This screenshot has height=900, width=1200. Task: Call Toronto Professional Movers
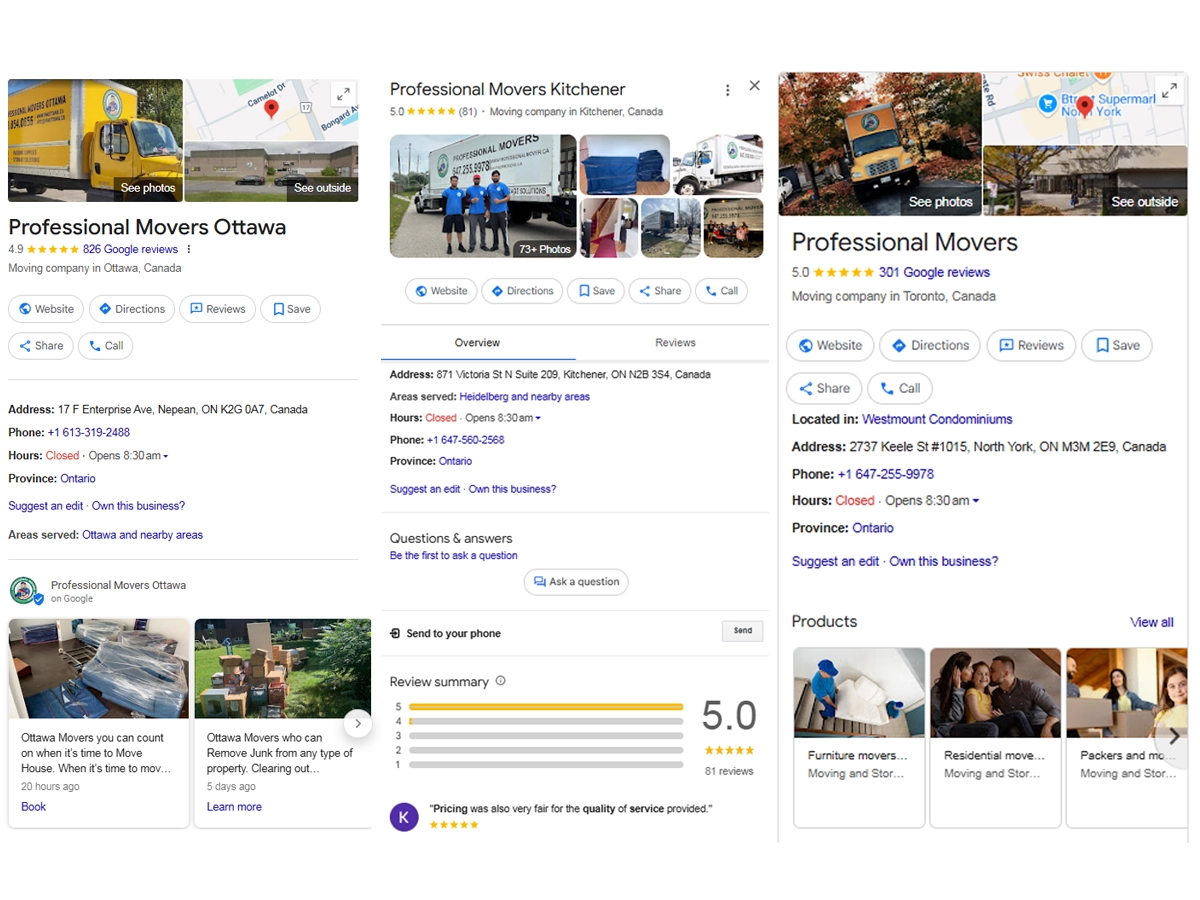(x=900, y=388)
